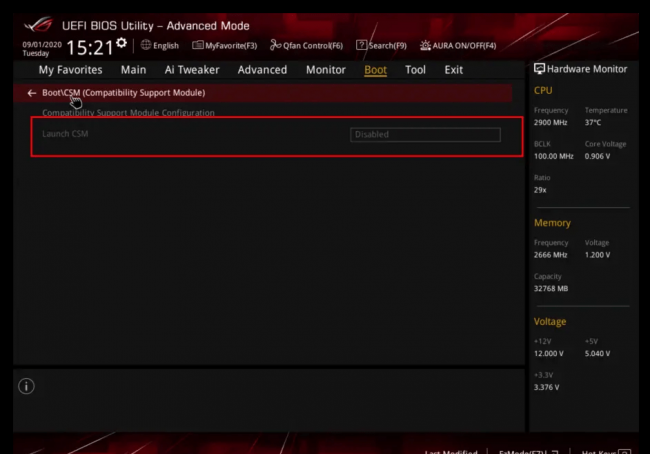Click Qfan Control(F6) text button

[313, 46]
